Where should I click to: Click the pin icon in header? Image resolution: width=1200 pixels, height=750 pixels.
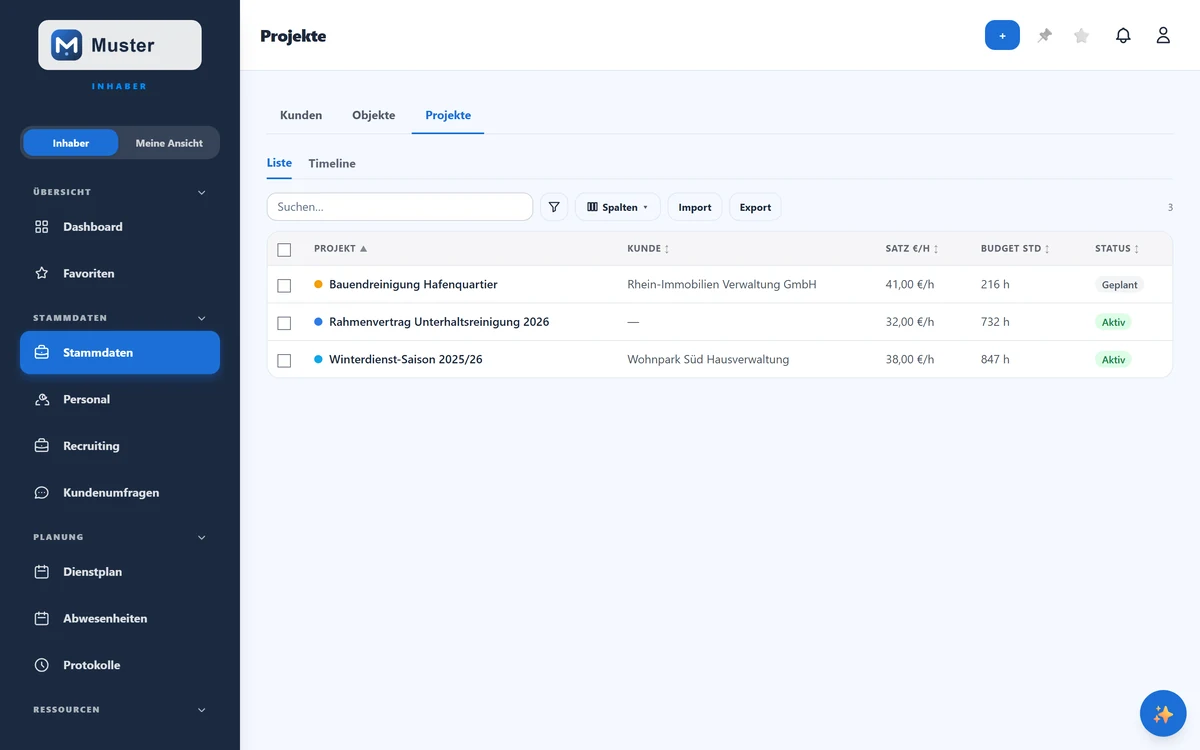coord(1045,36)
